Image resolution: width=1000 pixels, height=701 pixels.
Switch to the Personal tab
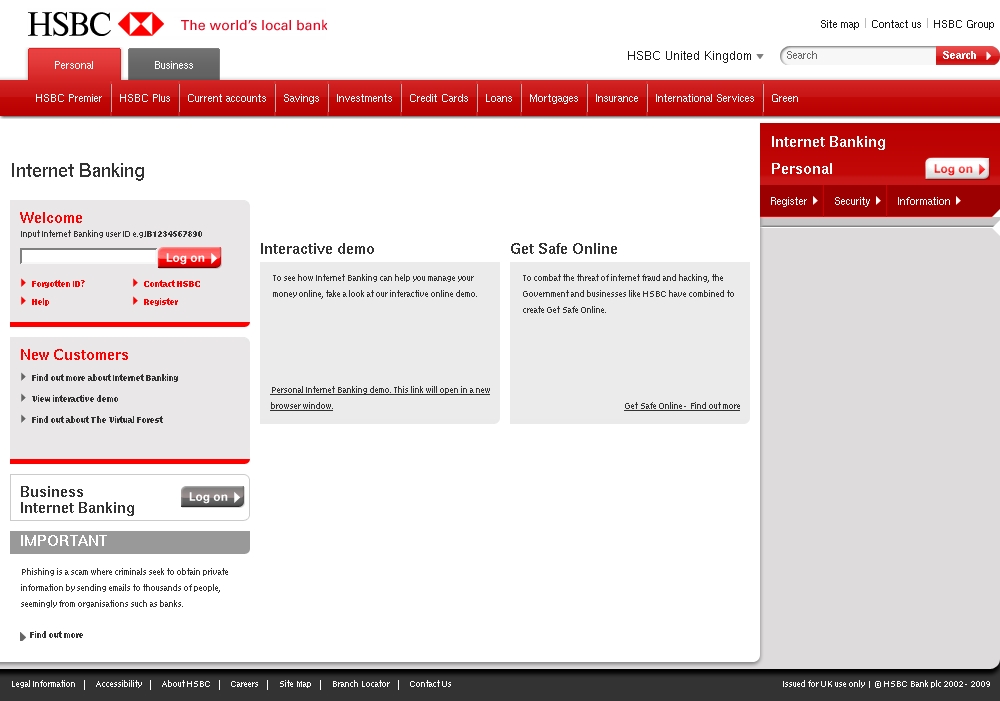(74, 64)
